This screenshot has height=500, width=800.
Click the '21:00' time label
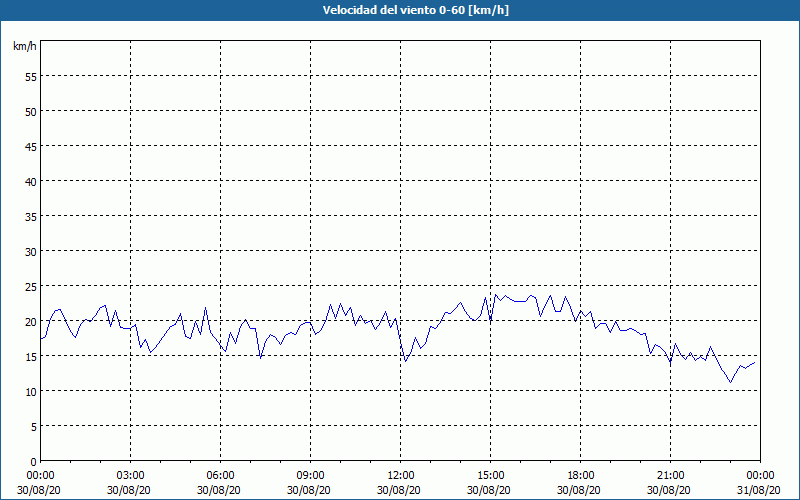(x=670, y=476)
